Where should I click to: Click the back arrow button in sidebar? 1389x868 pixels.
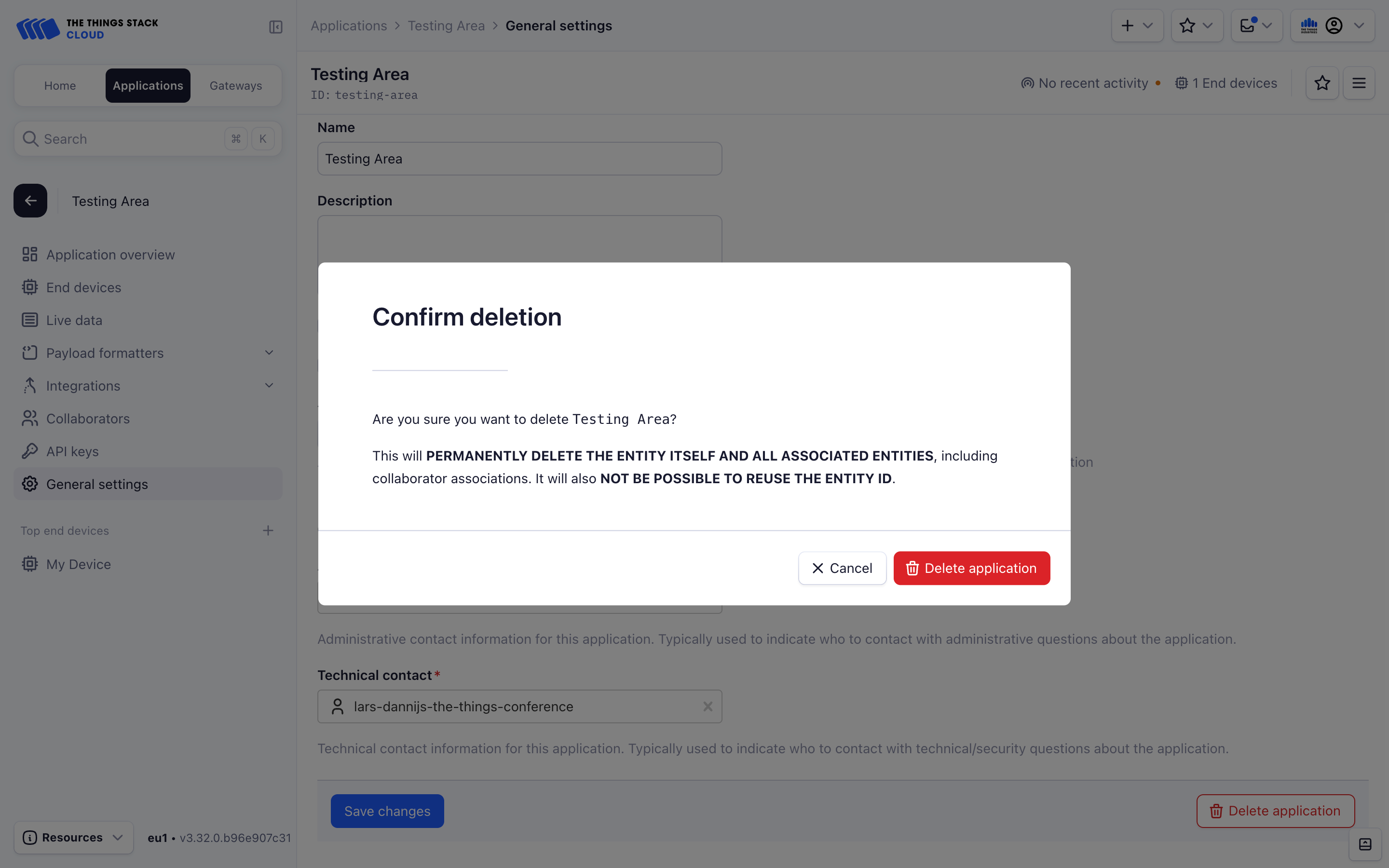tap(30, 201)
